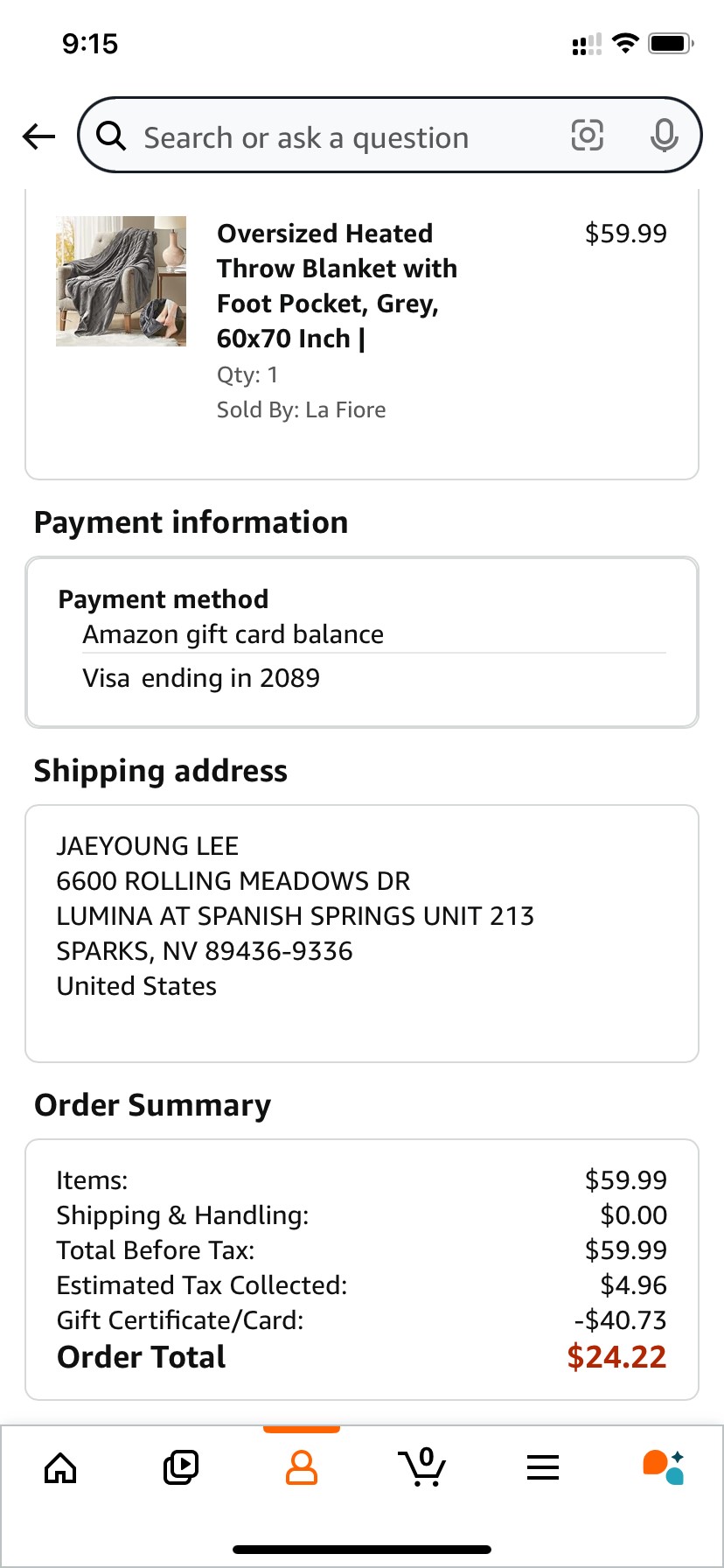Open the account profile tab icon
724x1568 pixels.
point(302,1467)
